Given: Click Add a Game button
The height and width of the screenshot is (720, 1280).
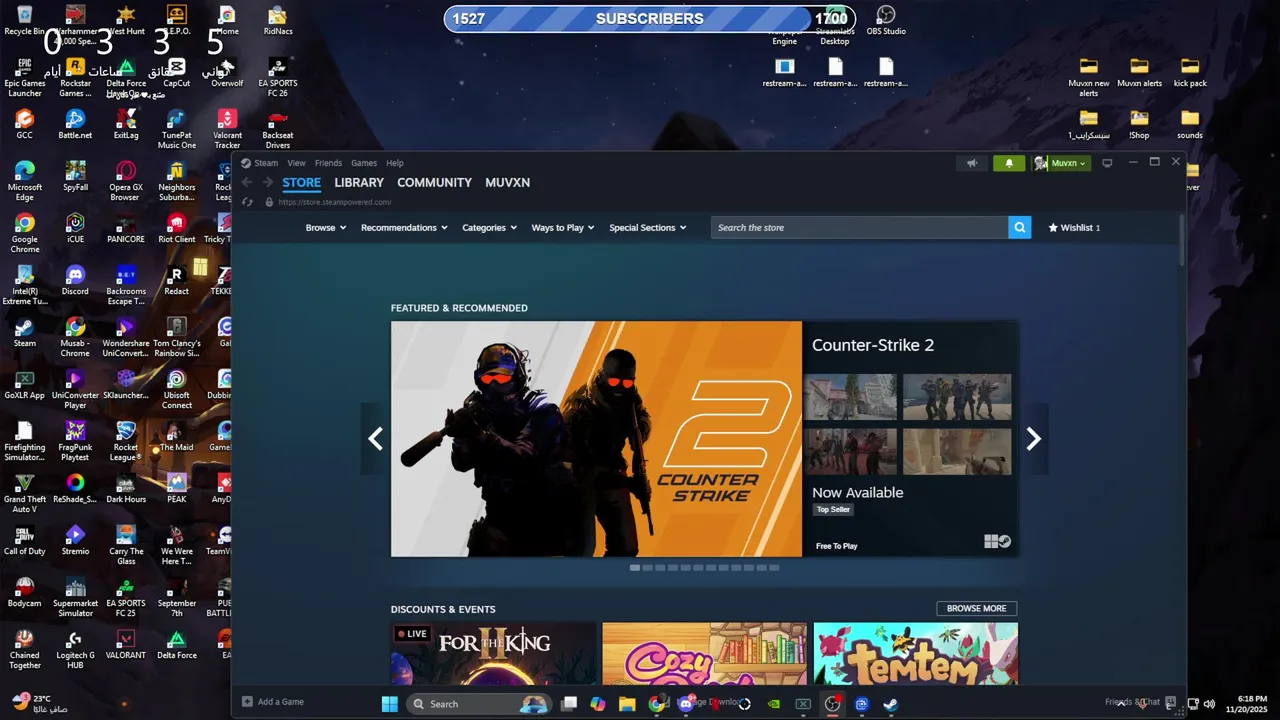Looking at the screenshot, I should (x=273, y=702).
